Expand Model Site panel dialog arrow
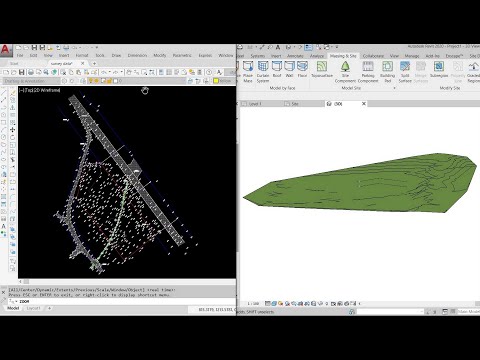The image size is (480, 360). pos(395,88)
